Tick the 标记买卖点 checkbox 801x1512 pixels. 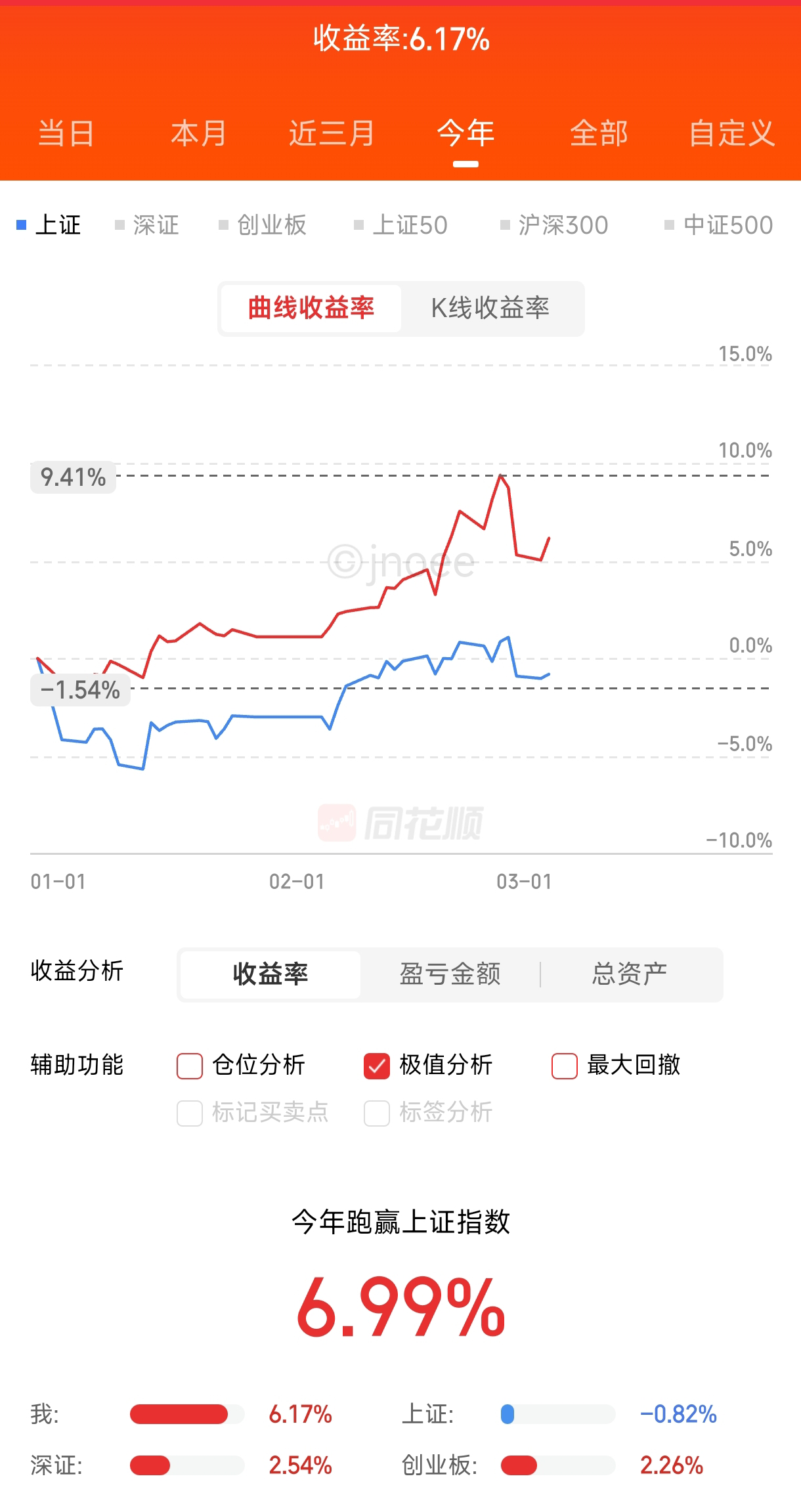pyautogui.click(x=190, y=1113)
